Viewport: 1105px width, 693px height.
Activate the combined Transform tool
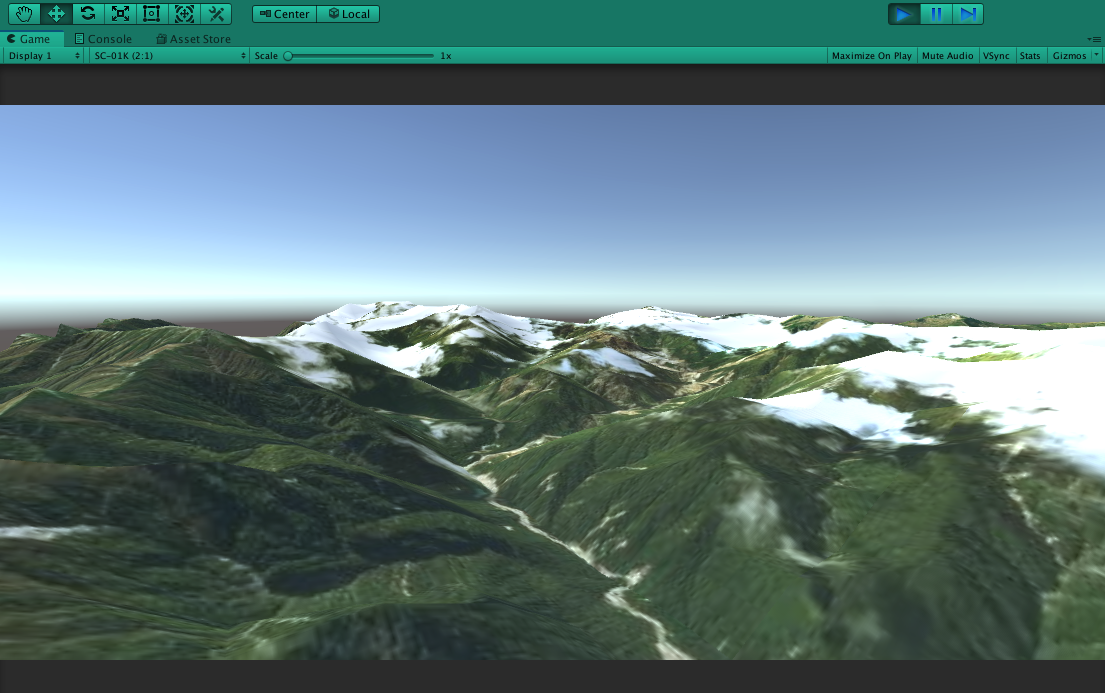coord(184,14)
